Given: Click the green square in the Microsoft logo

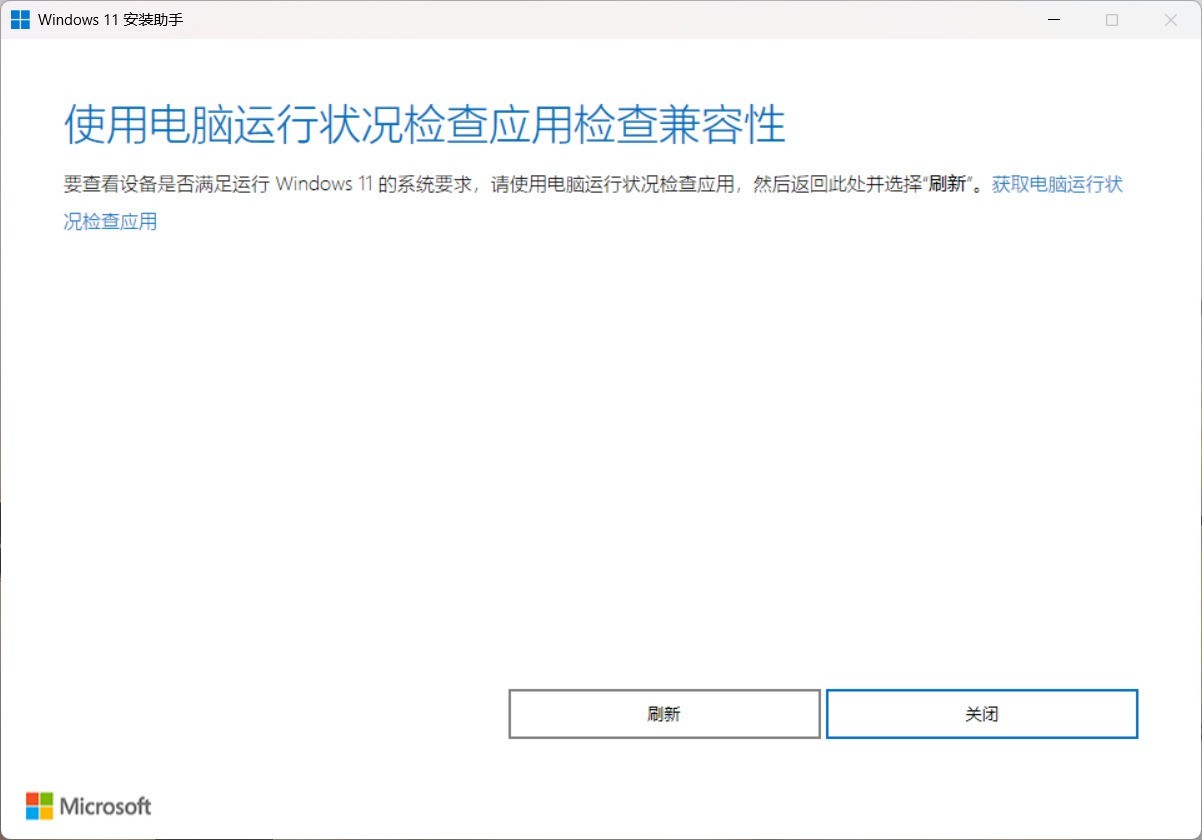Looking at the screenshot, I should (47, 797).
